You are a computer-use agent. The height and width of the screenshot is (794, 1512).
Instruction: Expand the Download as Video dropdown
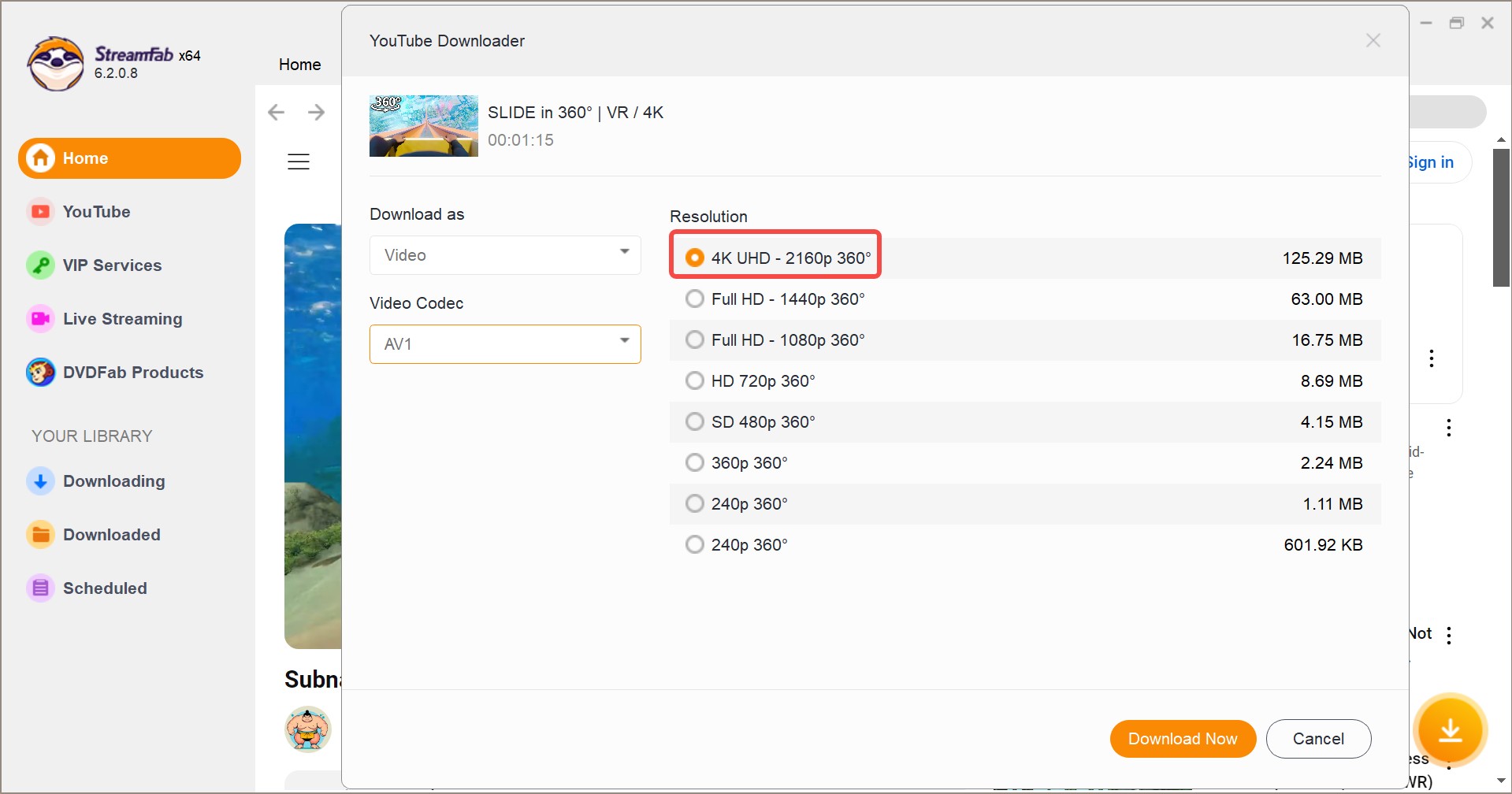pyautogui.click(x=505, y=255)
